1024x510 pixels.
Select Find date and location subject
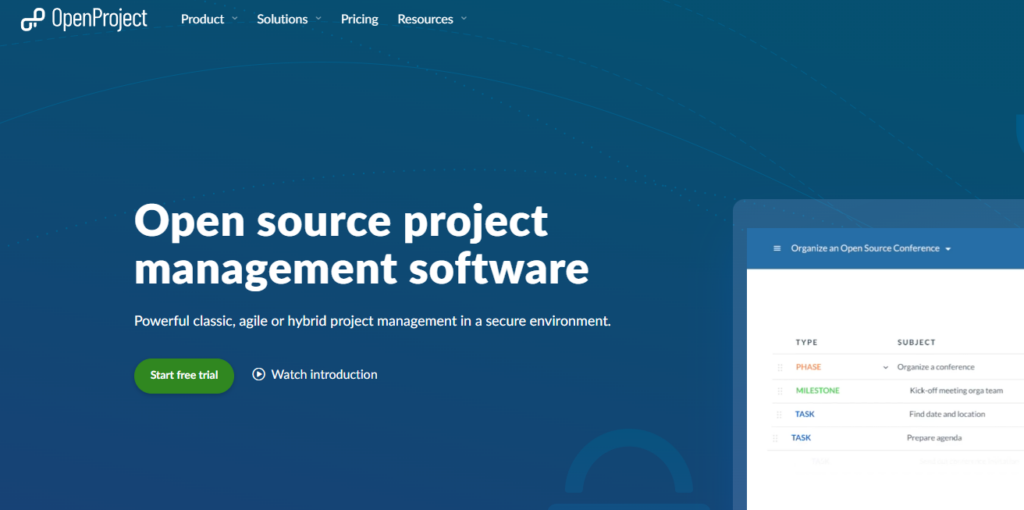pos(947,414)
